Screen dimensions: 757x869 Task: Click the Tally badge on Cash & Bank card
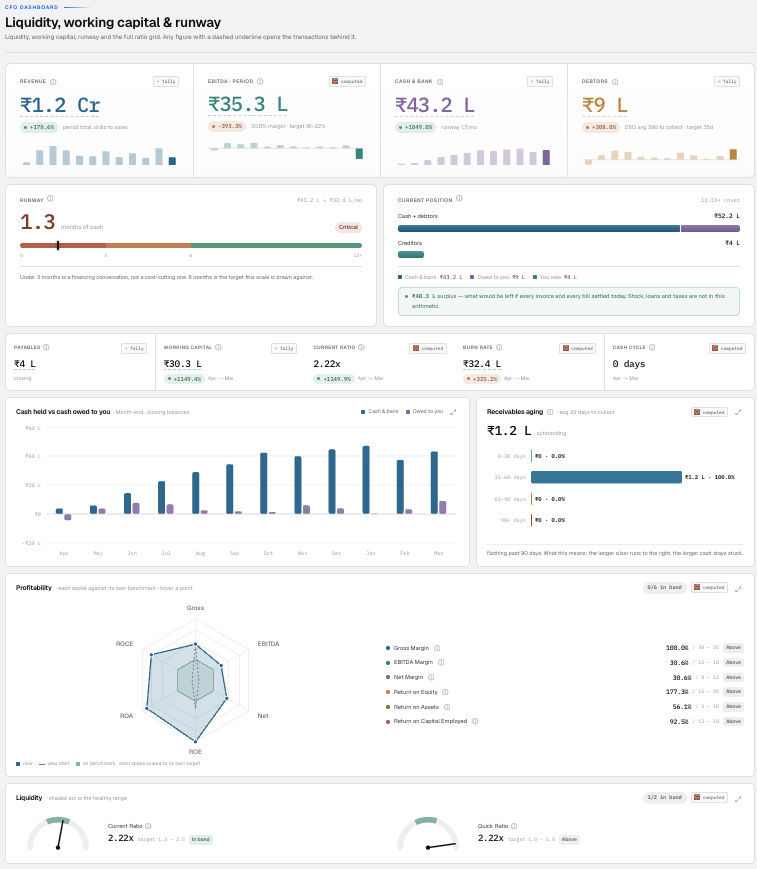coord(540,81)
